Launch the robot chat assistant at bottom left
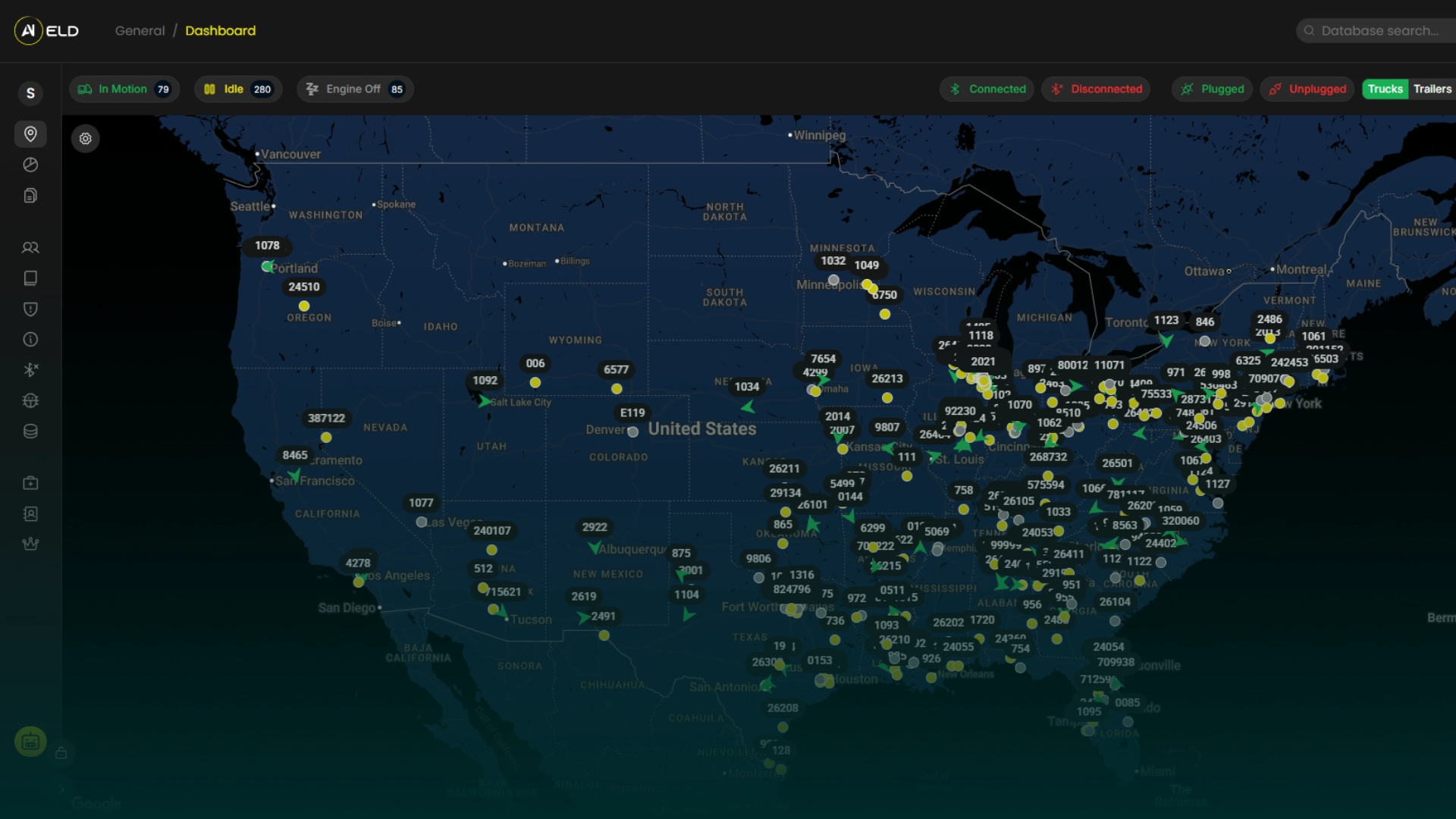The height and width of the screenshot is (819, 1456). [30, 742]
